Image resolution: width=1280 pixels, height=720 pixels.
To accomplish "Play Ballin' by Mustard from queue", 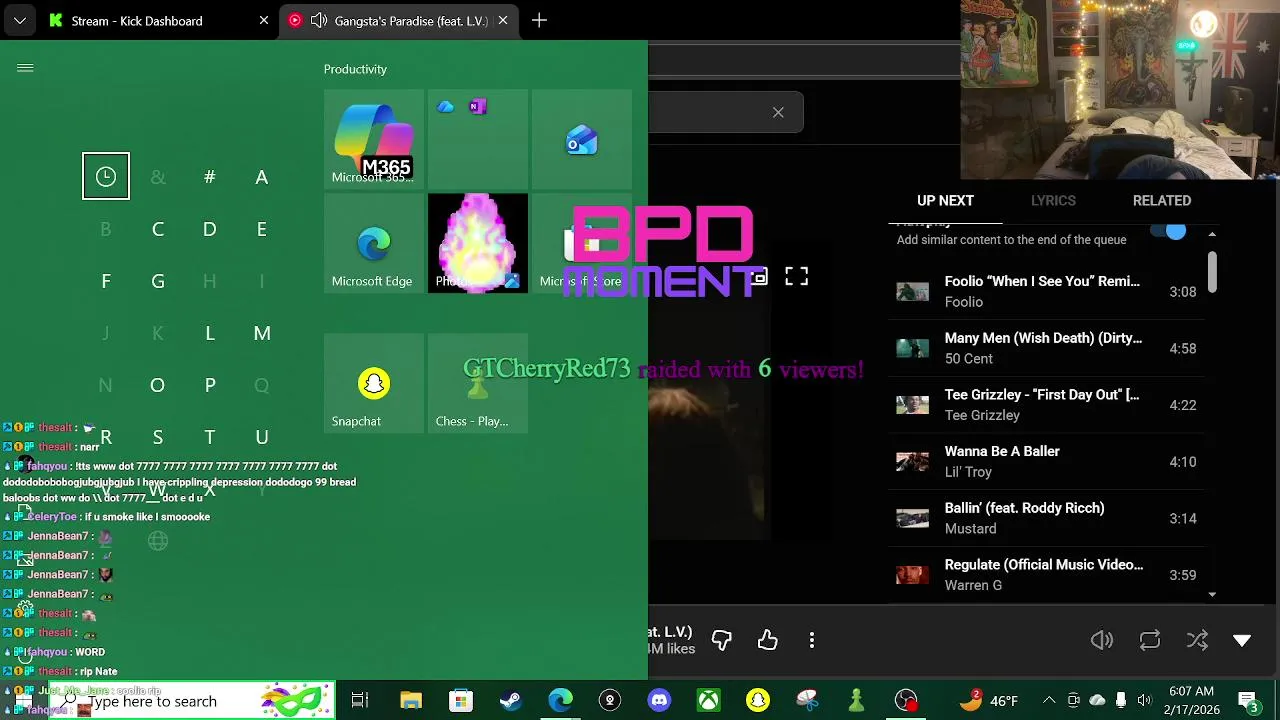I will point(1046,518).
